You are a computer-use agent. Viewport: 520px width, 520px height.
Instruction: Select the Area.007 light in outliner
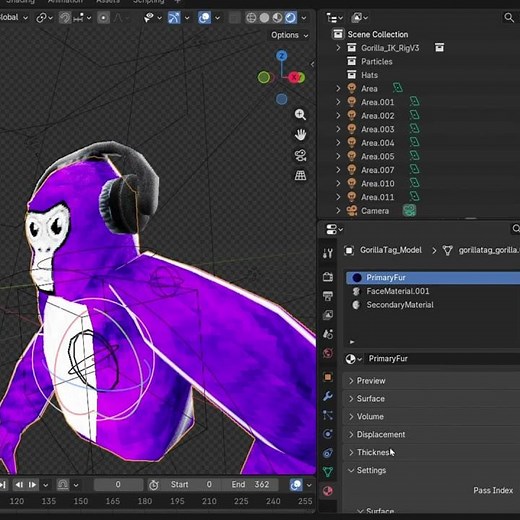[377, 170]
